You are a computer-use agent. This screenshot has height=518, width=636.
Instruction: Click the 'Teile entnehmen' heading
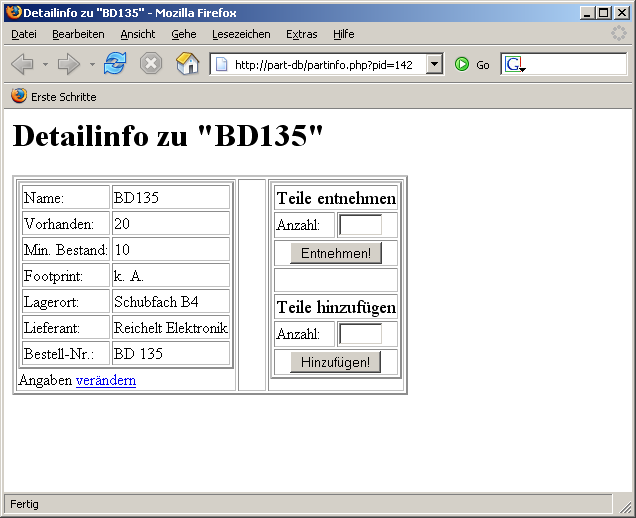tap(336, 198)
